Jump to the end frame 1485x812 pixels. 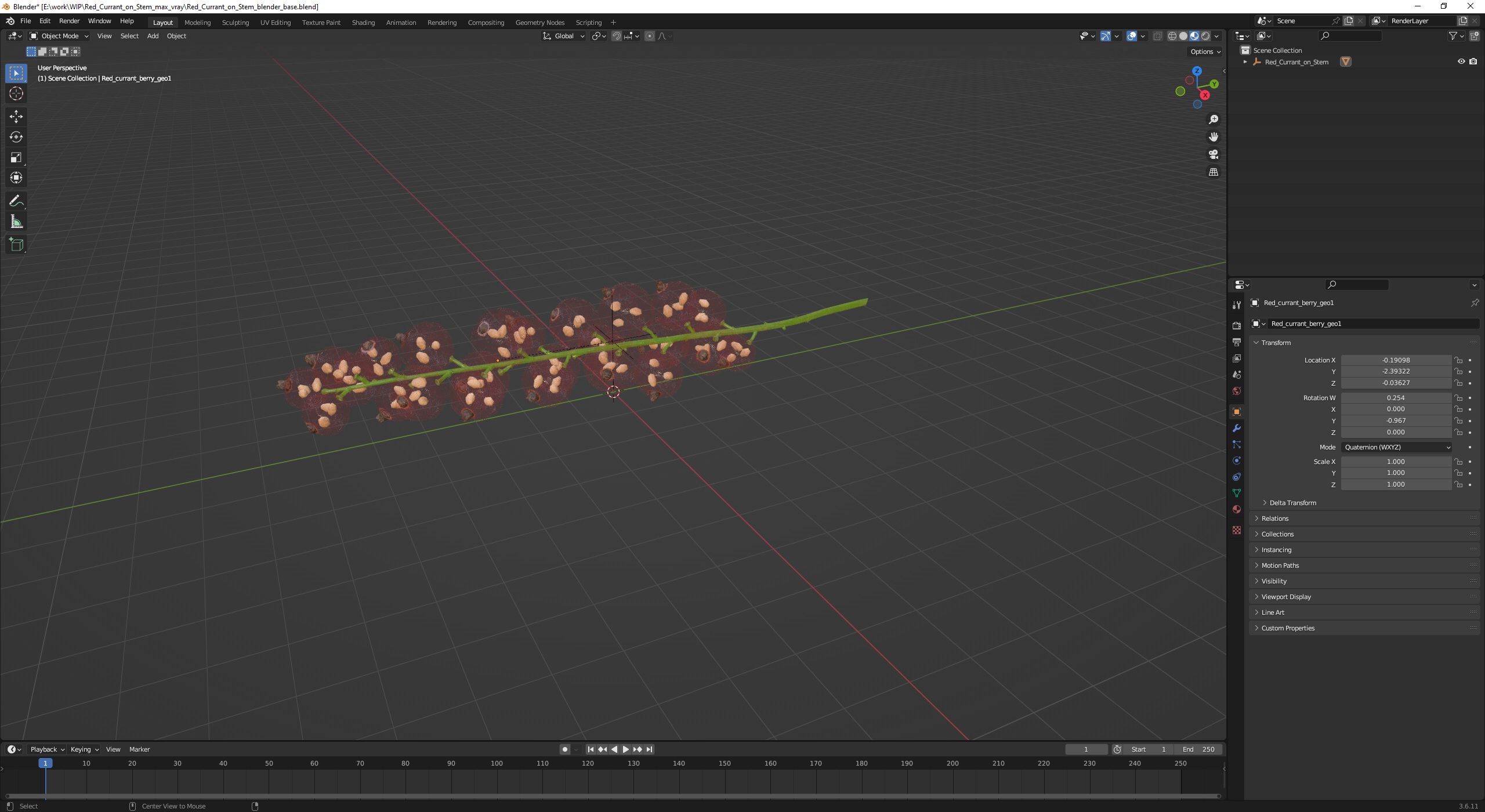pos(649,749)
